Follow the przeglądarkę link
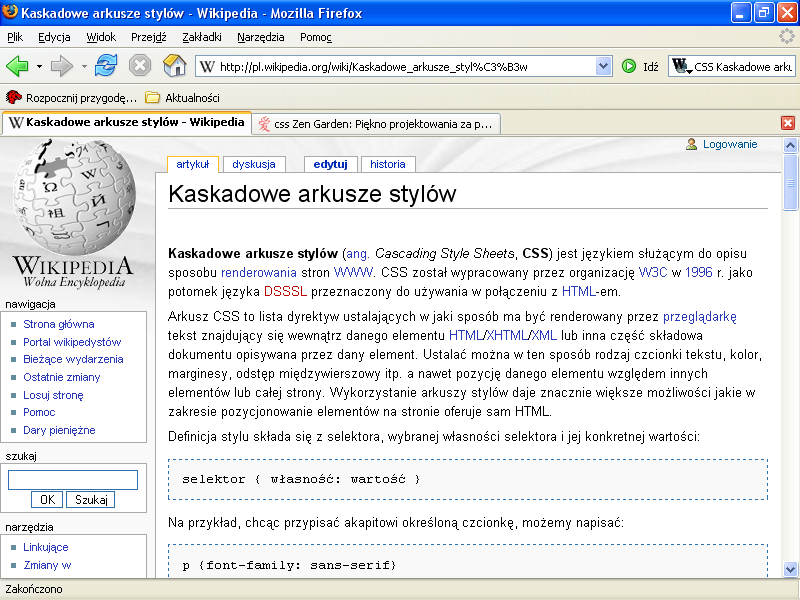Screen dimensions: 800x600 tap(699, 317)
